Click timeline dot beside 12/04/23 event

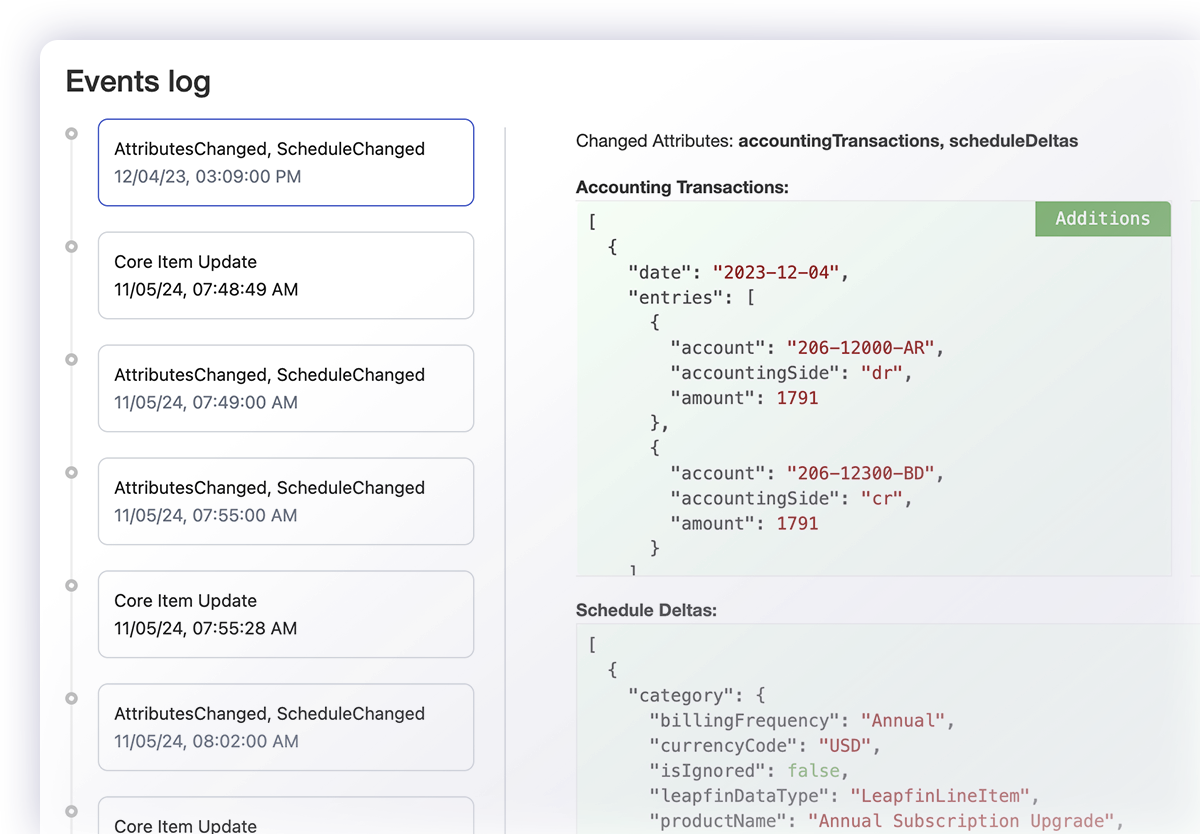71,133
